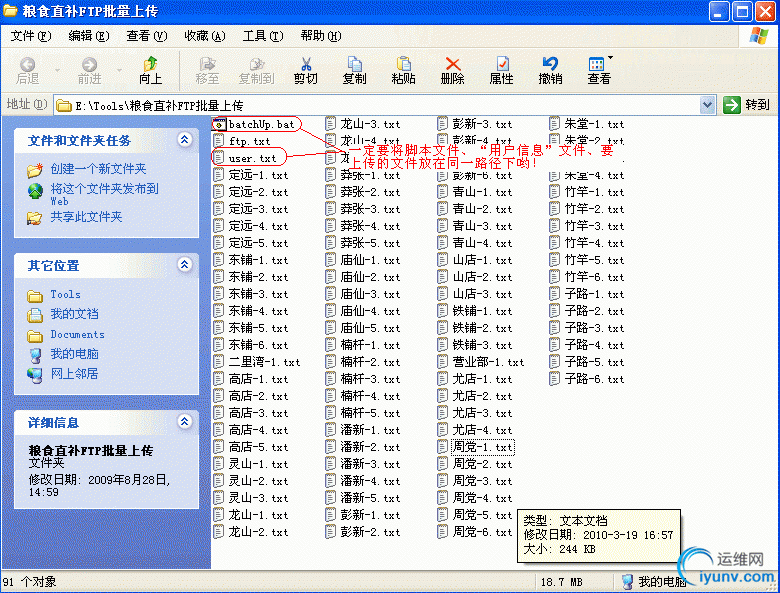
Task: Select the 竹竿-3.txt file name
Action: (x=594, y=226)
